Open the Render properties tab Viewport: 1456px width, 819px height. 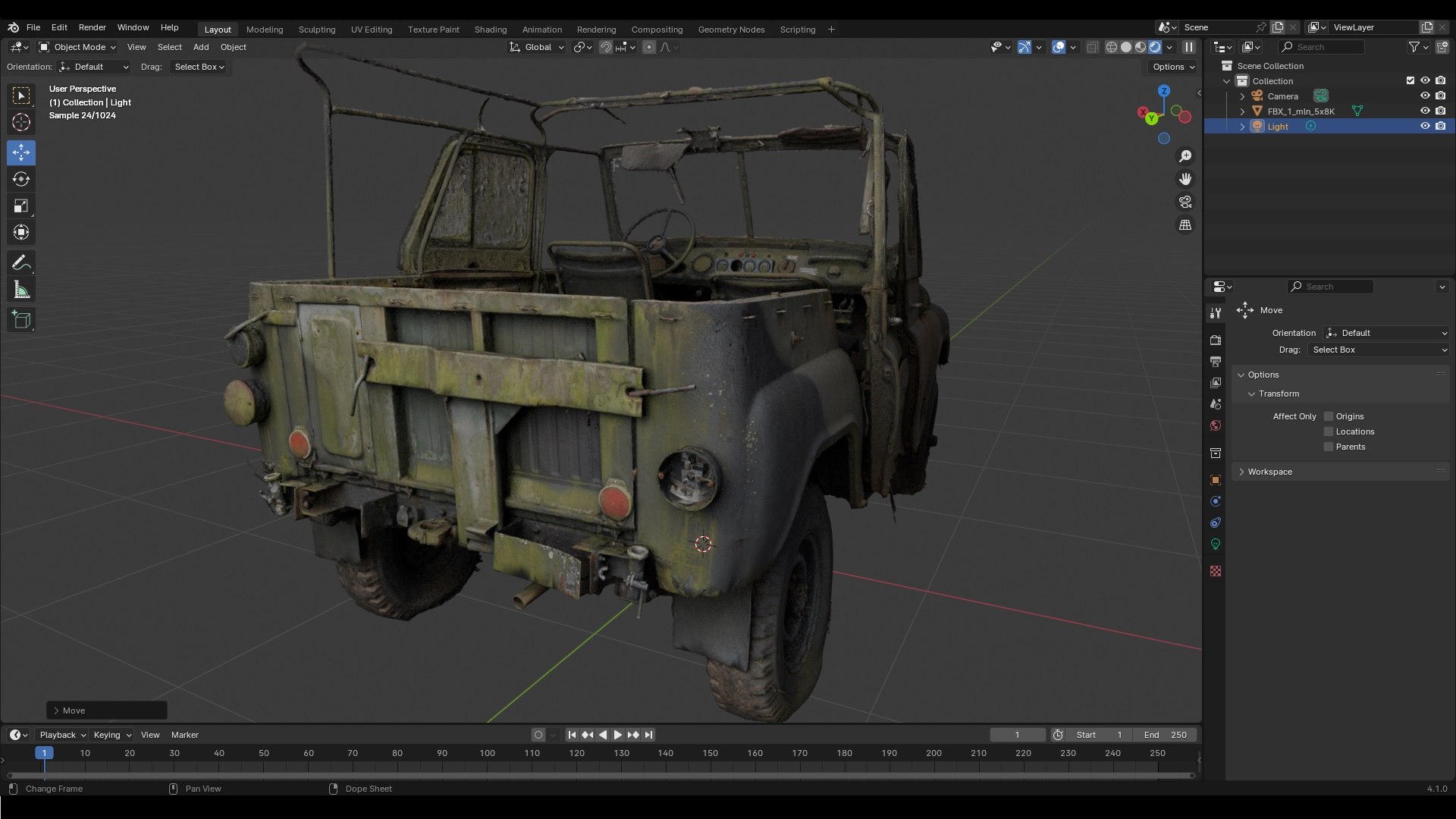coord(1216,340)
